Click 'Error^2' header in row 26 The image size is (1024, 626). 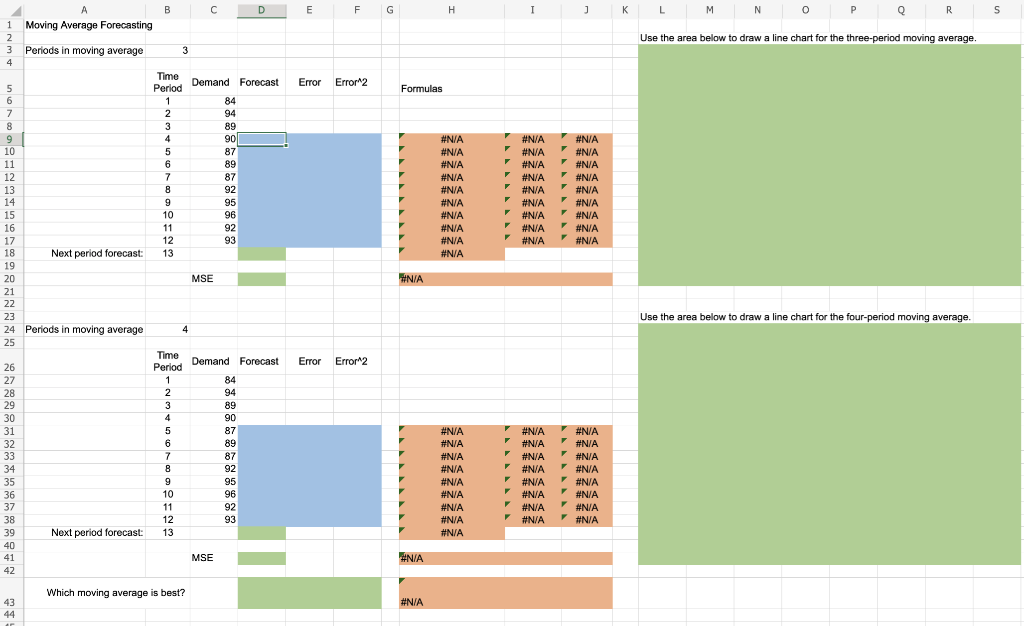click(351, 361)
